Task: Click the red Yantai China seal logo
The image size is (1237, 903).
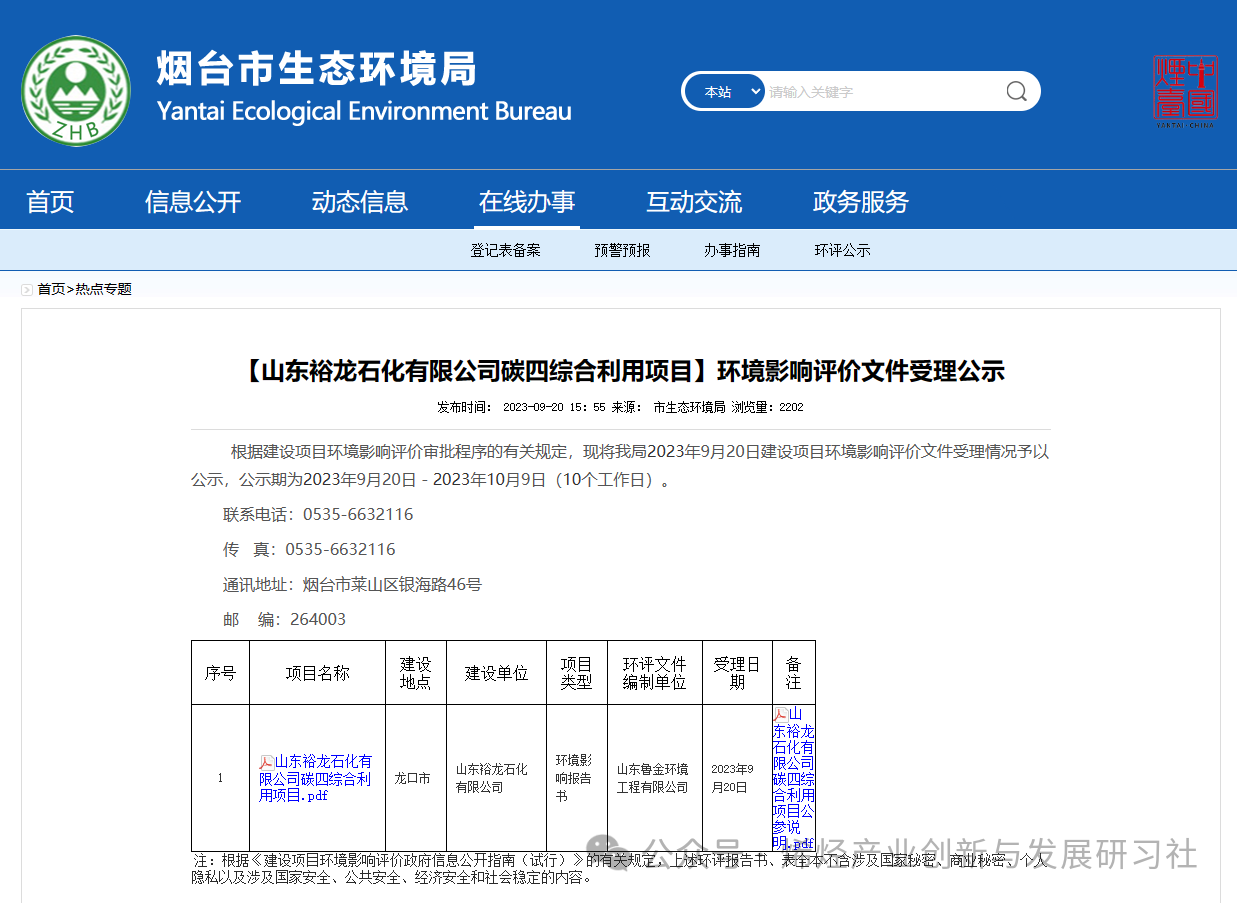Action: [x=1185, y=92]
